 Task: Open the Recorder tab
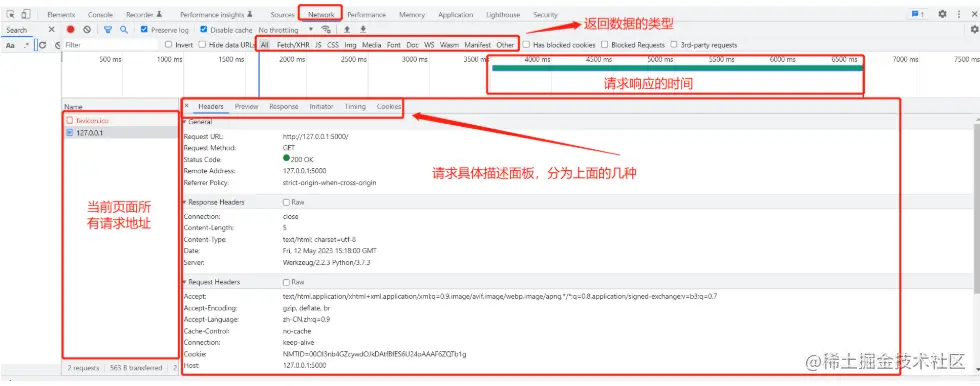pyautogui.click(x=144, y=14)
